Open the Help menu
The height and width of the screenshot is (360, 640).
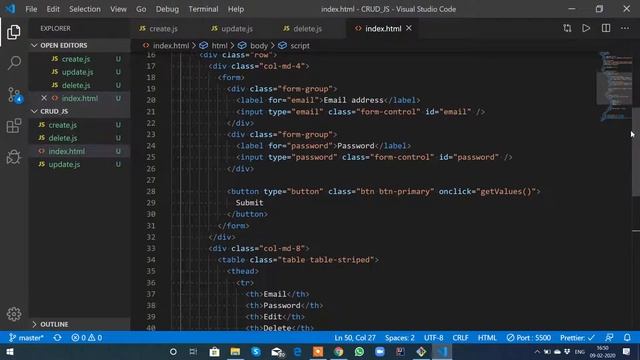pos(236,9)
